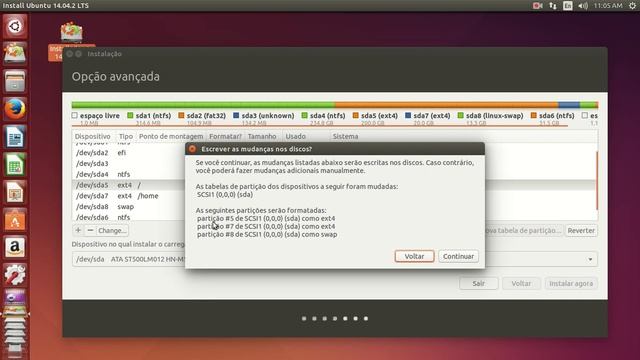Screen dimensions: 640x360
Task: Open LibreOffice Writer from the launcher
Action: pyautogui.click(x=15, y=137)
